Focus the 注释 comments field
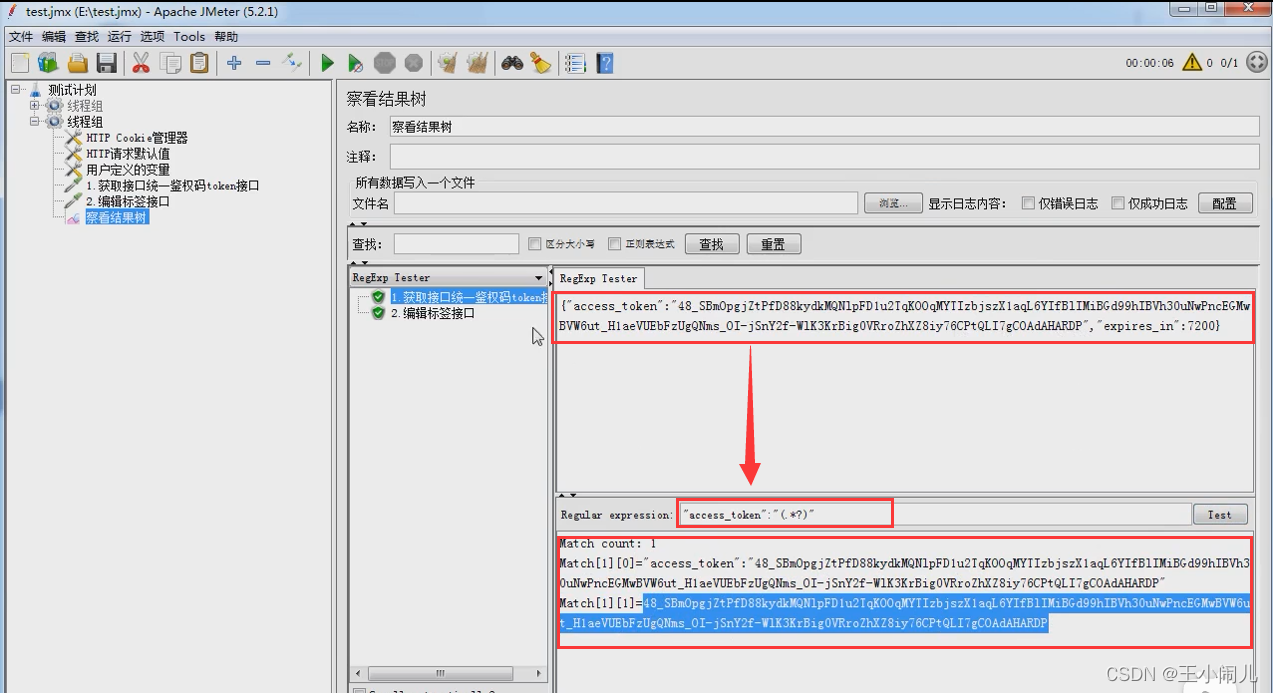 823,157
